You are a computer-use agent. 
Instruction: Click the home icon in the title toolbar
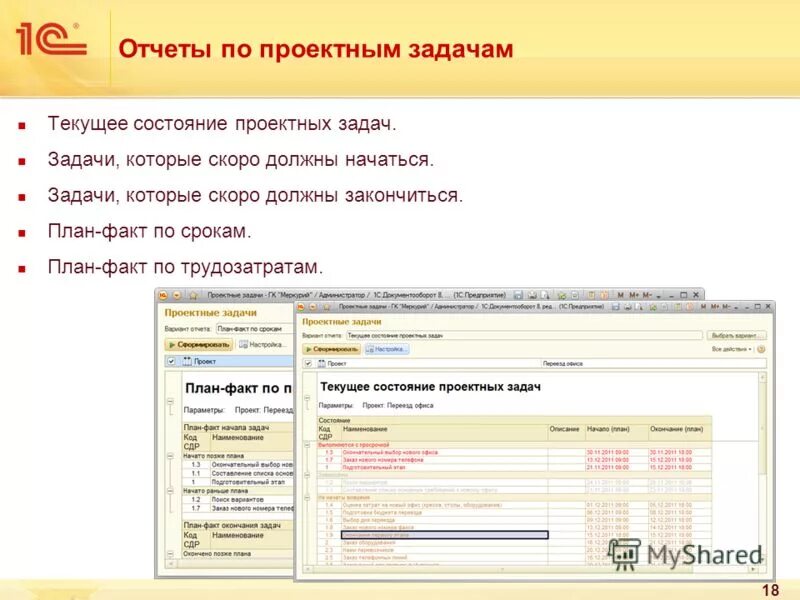coord(326,305)
